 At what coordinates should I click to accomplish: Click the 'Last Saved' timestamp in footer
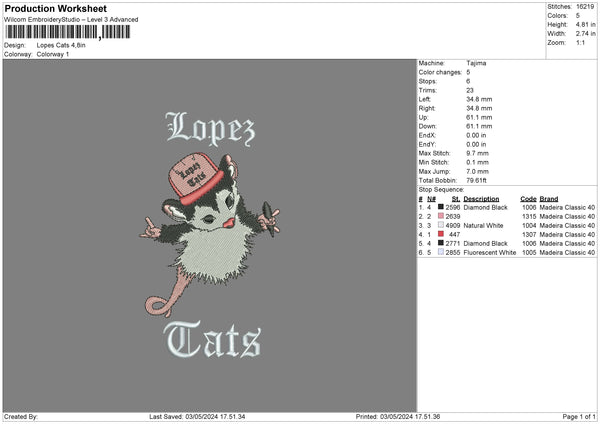[x=197, y=417]
